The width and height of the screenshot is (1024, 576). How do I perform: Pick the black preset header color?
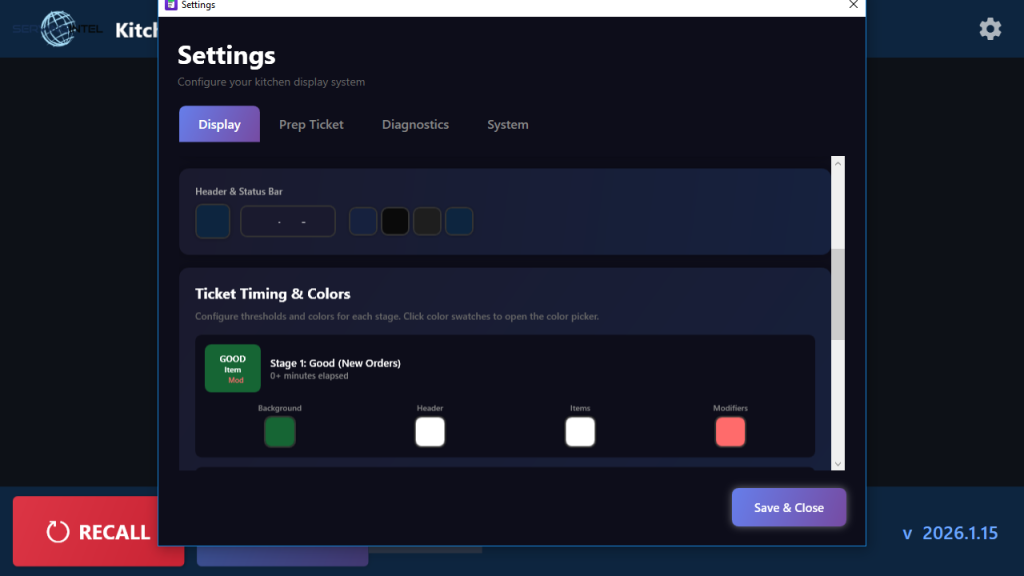pos(395,221)
